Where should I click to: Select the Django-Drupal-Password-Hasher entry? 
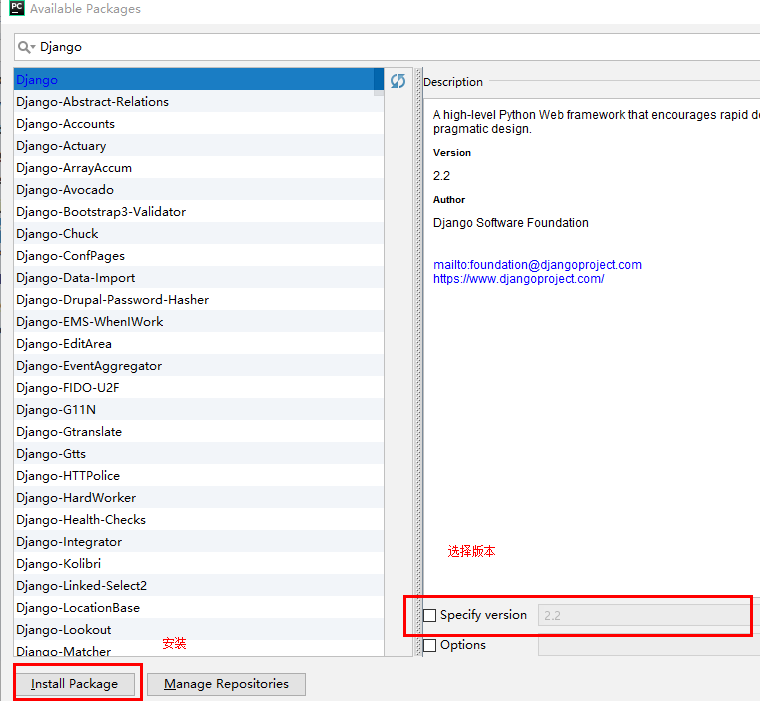tap(113, 300)
